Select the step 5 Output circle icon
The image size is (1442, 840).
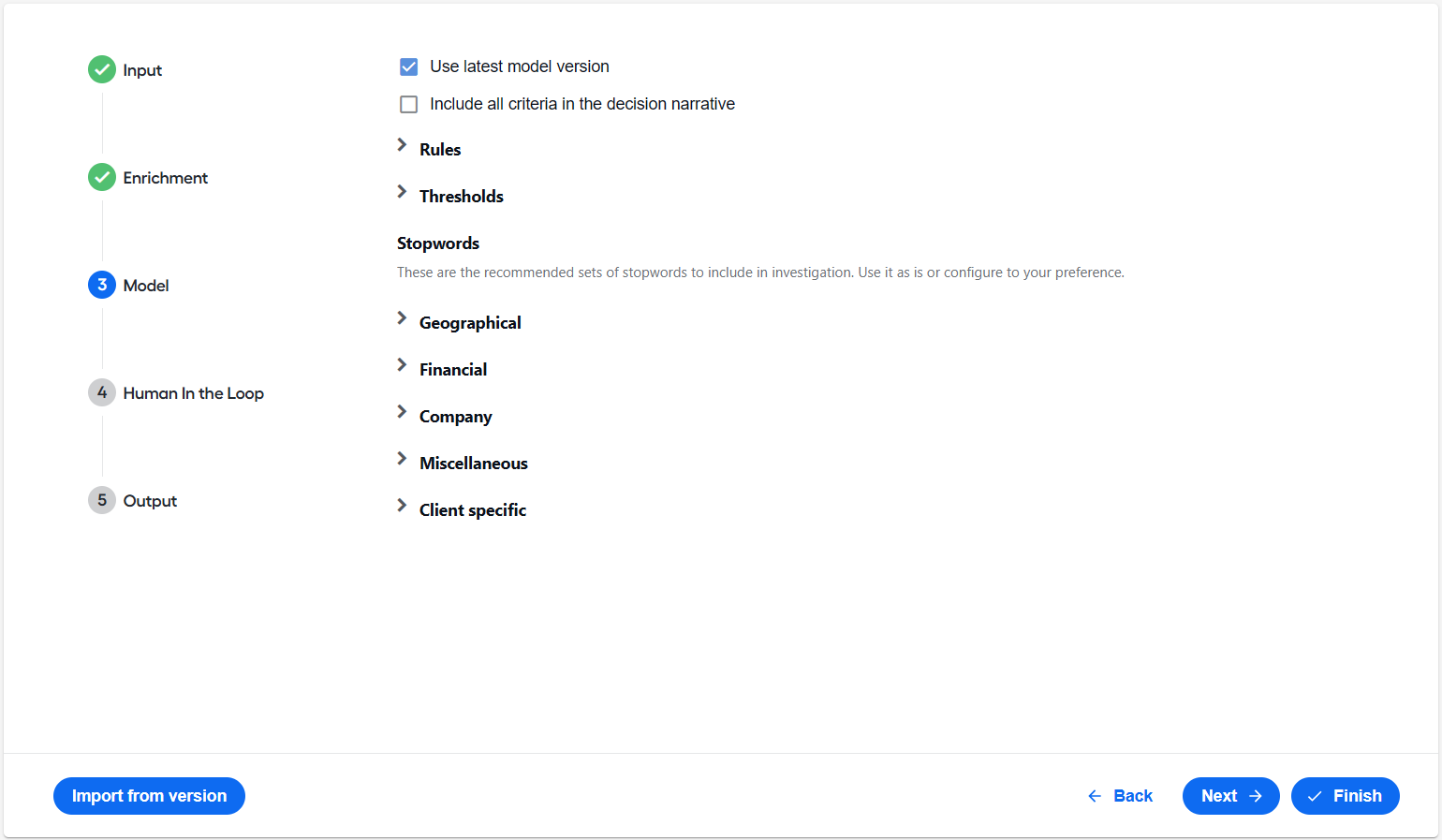pos(102,500)
